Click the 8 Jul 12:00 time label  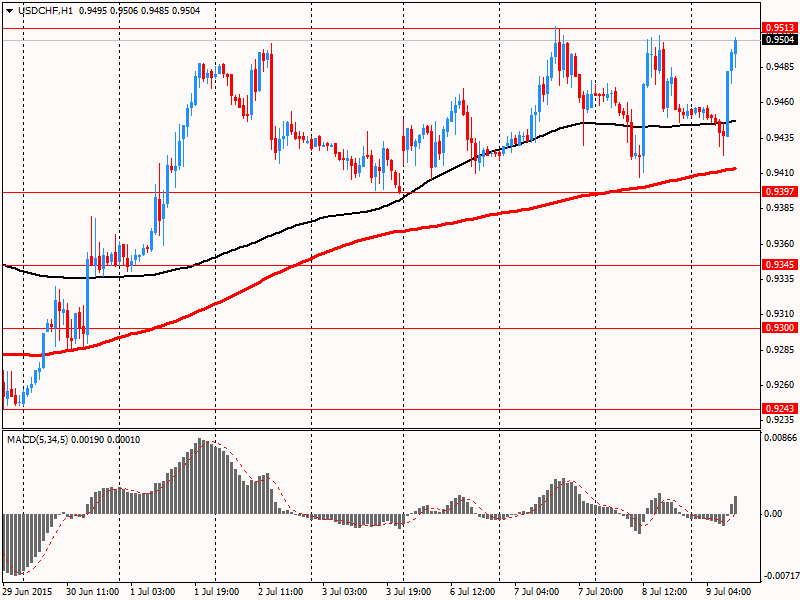click(665, 592)
